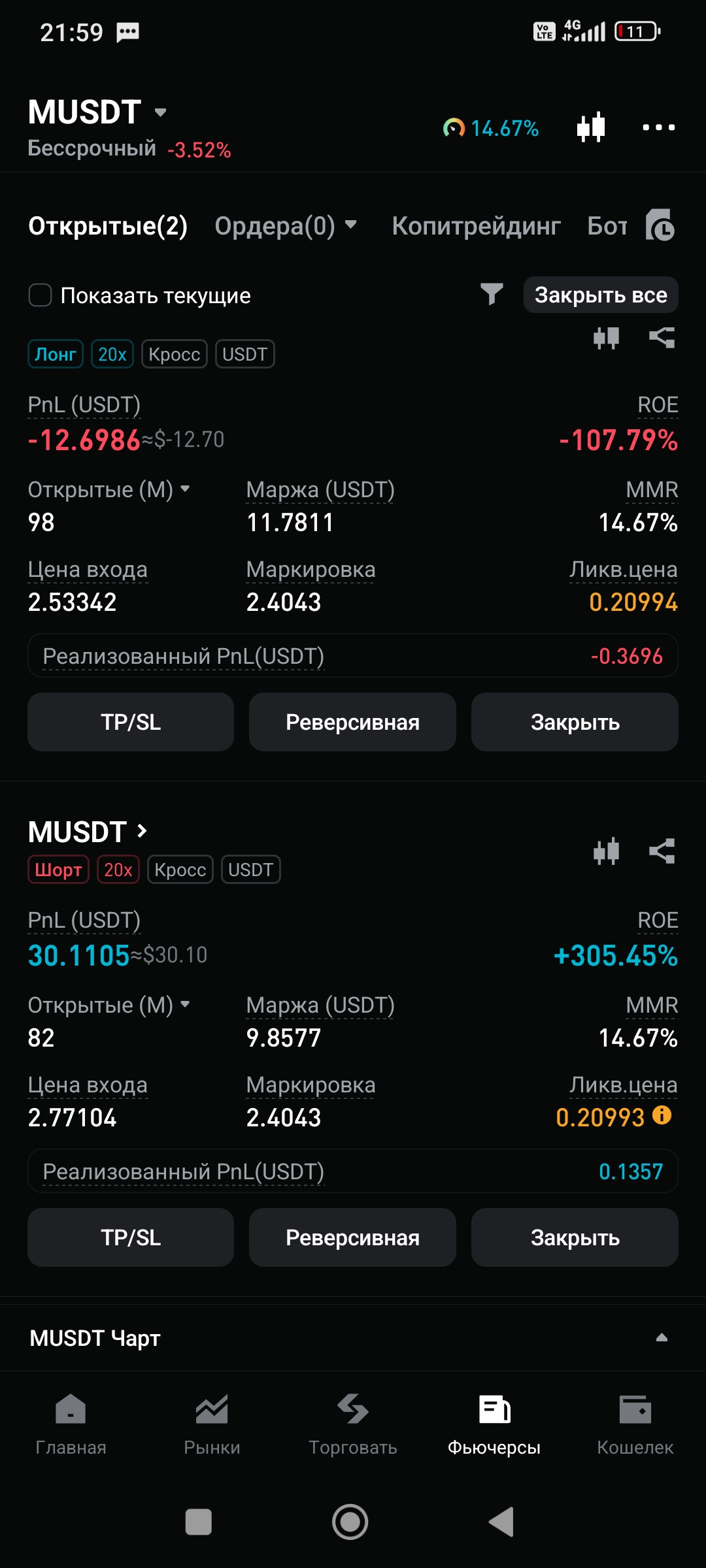Open chart icon for Short position
This screenshot has width=706, height=1568.
tap(606, 851)
